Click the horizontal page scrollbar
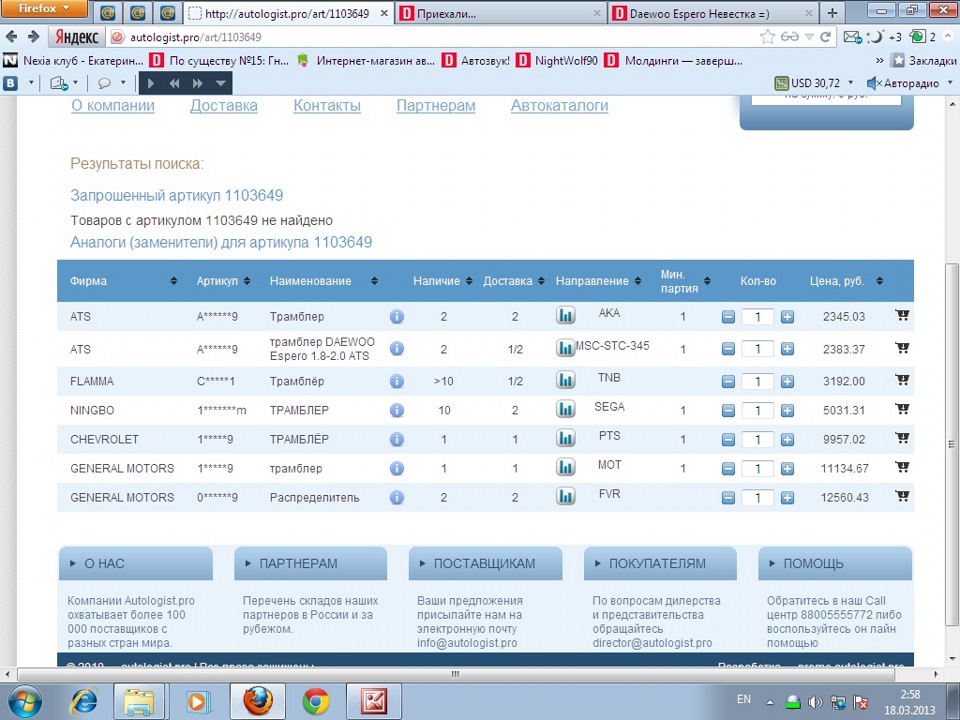Screen dimensions: 960x720 454,674
